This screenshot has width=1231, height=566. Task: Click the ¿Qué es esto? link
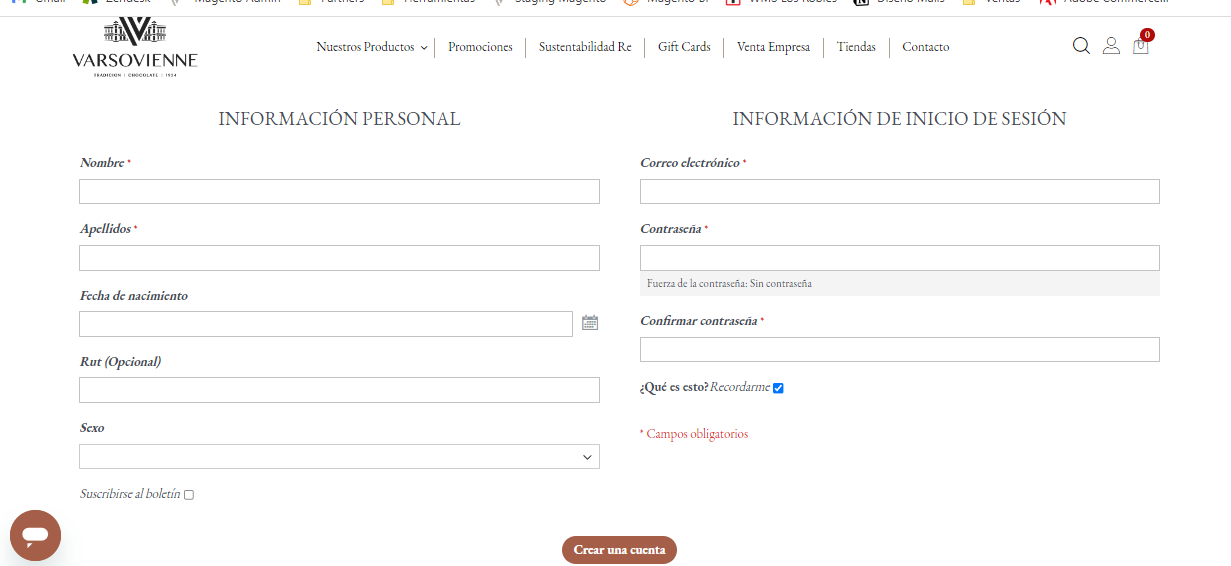[x=674, y=387]
